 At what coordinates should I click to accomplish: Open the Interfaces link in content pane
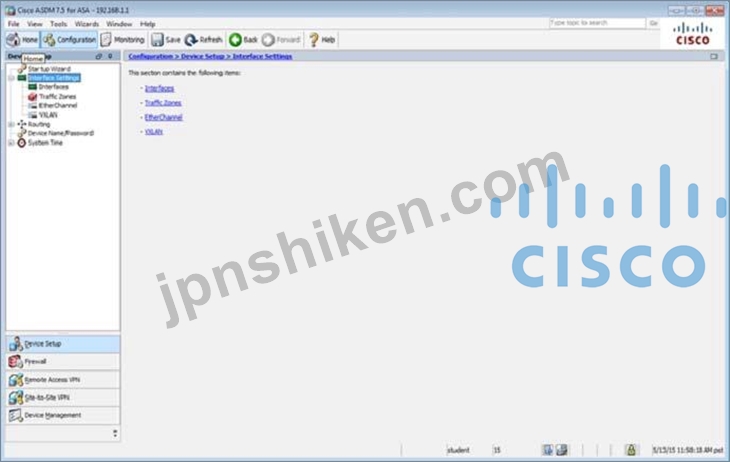159,88
